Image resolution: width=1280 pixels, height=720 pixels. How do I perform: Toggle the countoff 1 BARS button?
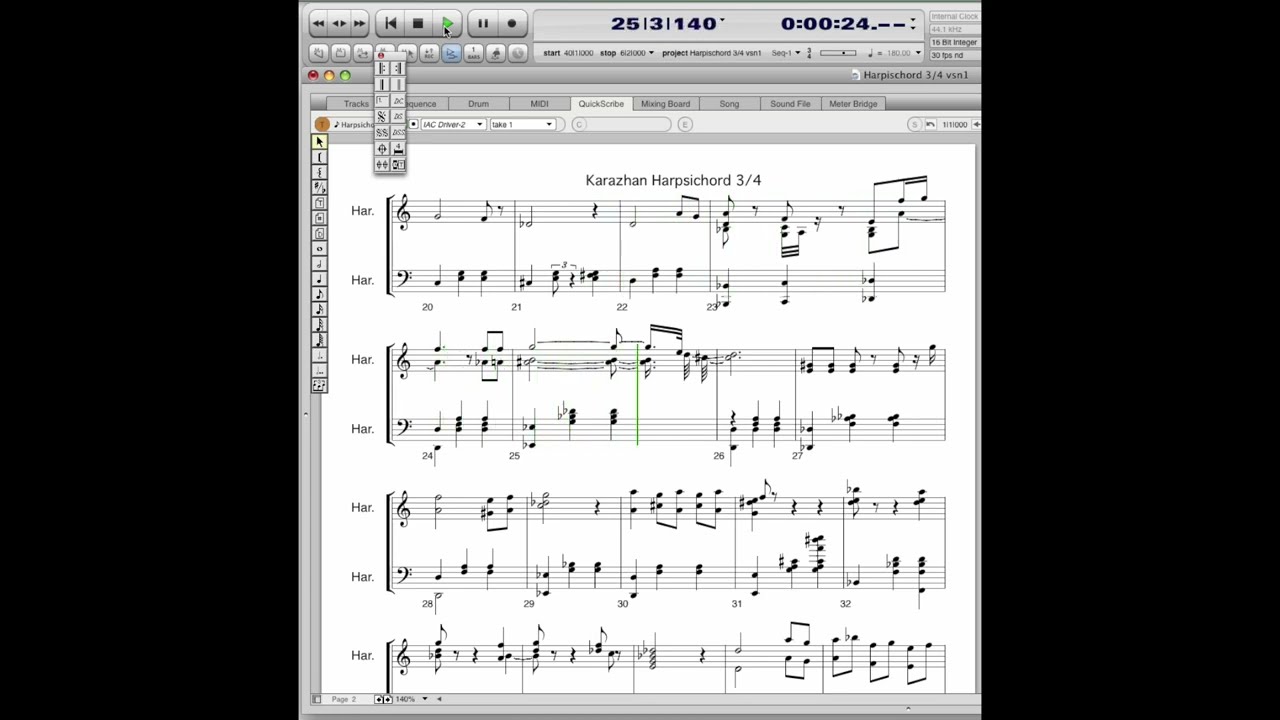pos(474,53)
